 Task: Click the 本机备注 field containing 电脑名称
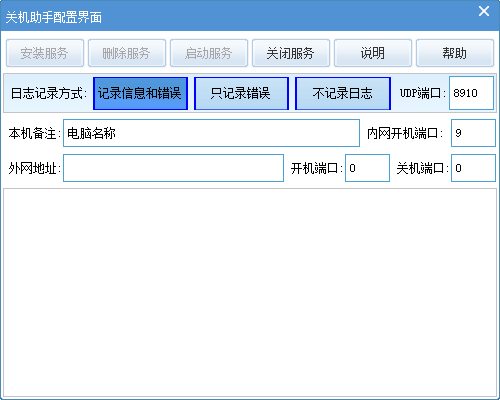pos(211,133)
